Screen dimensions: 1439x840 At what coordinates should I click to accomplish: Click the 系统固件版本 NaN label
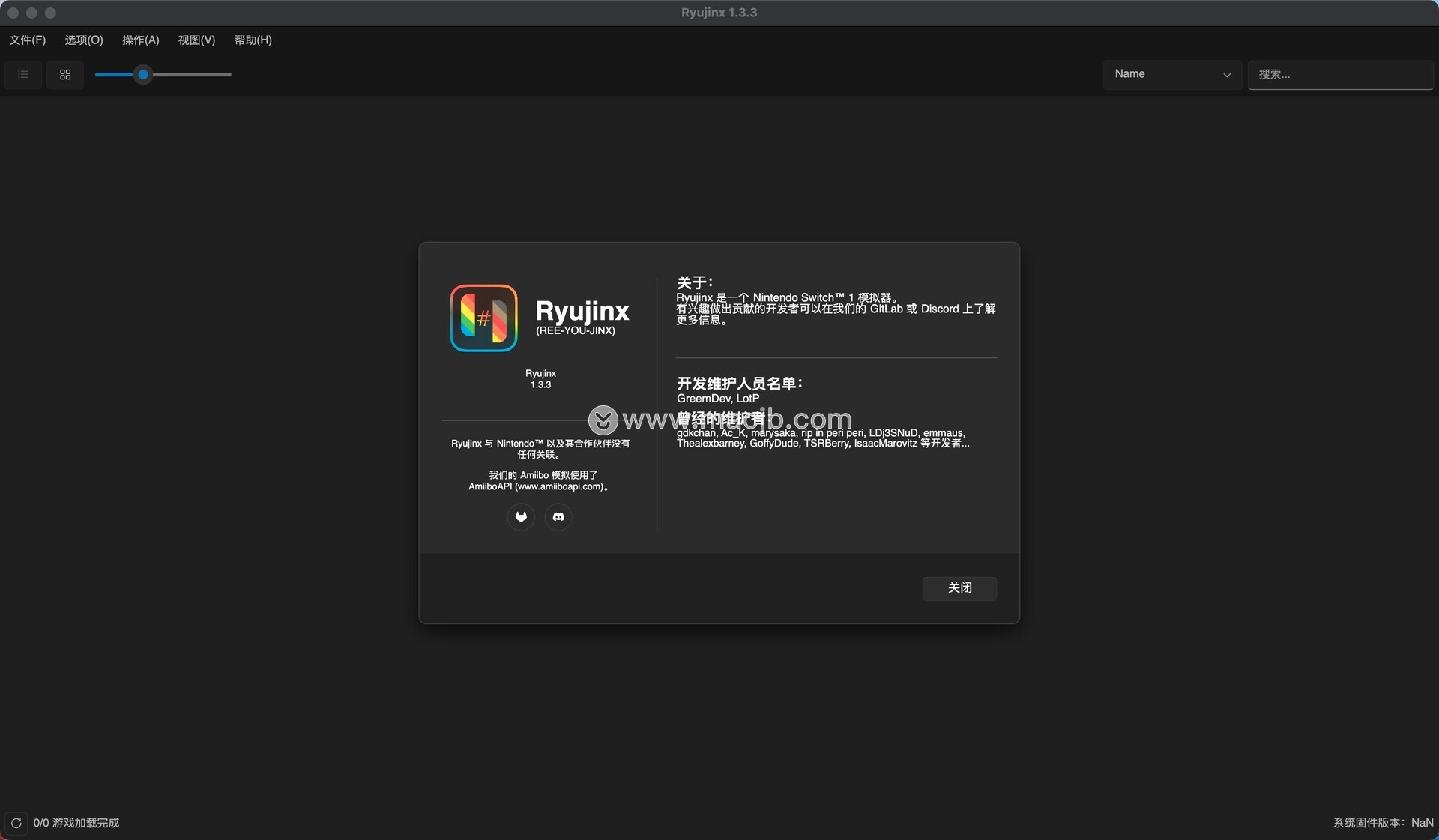click(x=1383, y=823)
